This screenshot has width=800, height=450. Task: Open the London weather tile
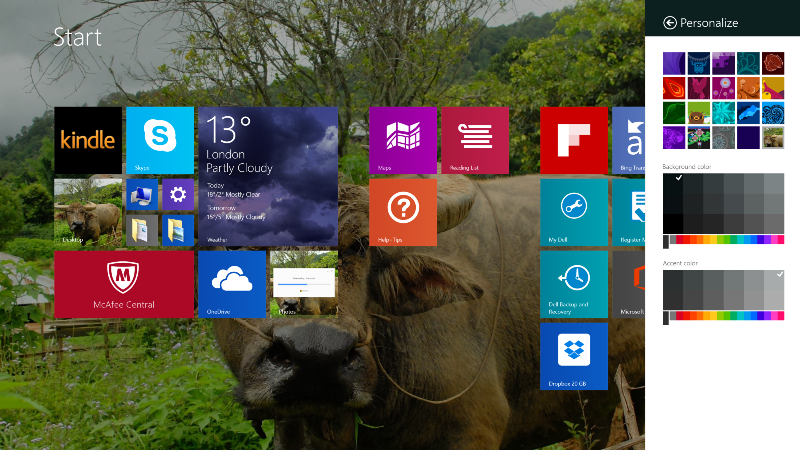pos(268,176)
